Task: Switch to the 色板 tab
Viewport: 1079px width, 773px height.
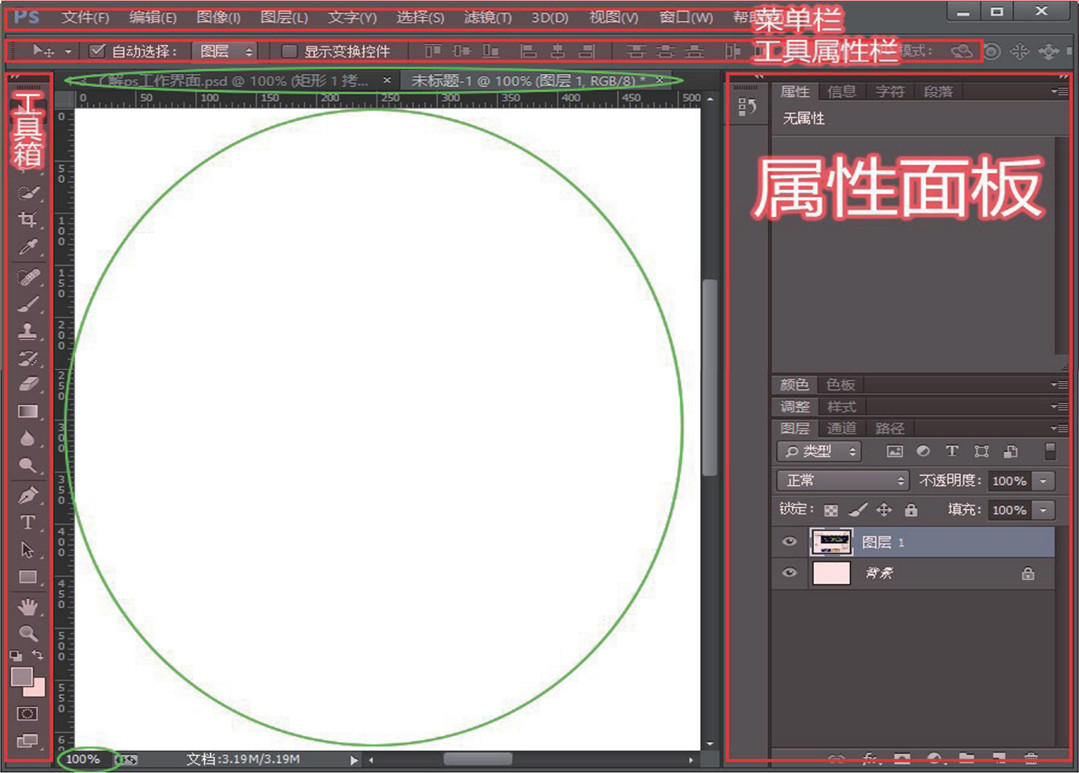Action: coord(840,384)
